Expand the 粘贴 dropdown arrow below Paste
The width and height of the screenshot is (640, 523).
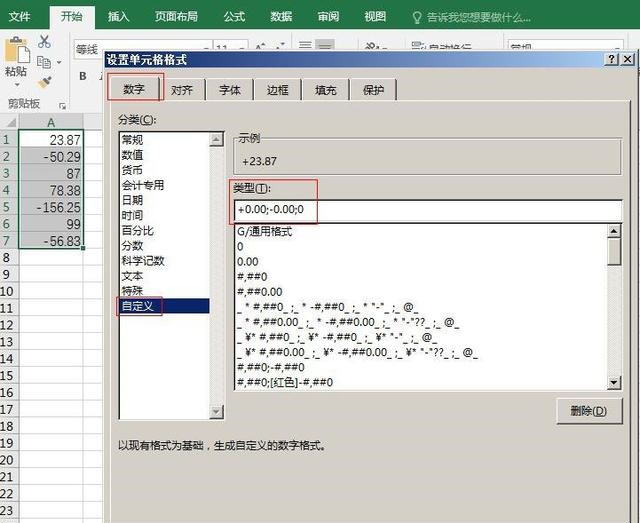coord(17,85)
